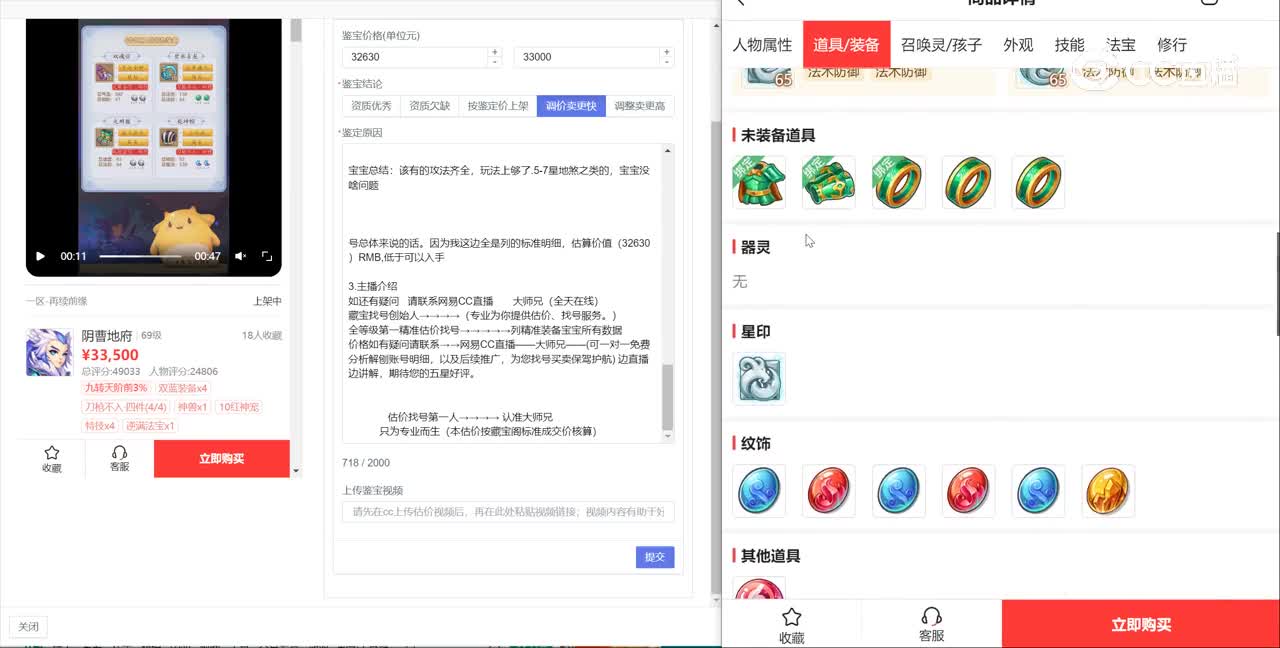Select 调整卖更高 conclusion option
The height and width of the screenshot is (648, 1280).
(639, 106)
